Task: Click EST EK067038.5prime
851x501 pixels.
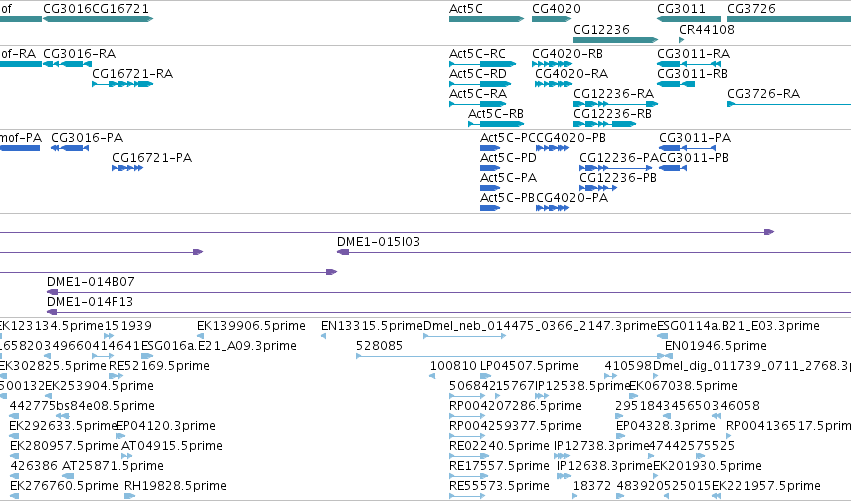Action: (633, 396)
